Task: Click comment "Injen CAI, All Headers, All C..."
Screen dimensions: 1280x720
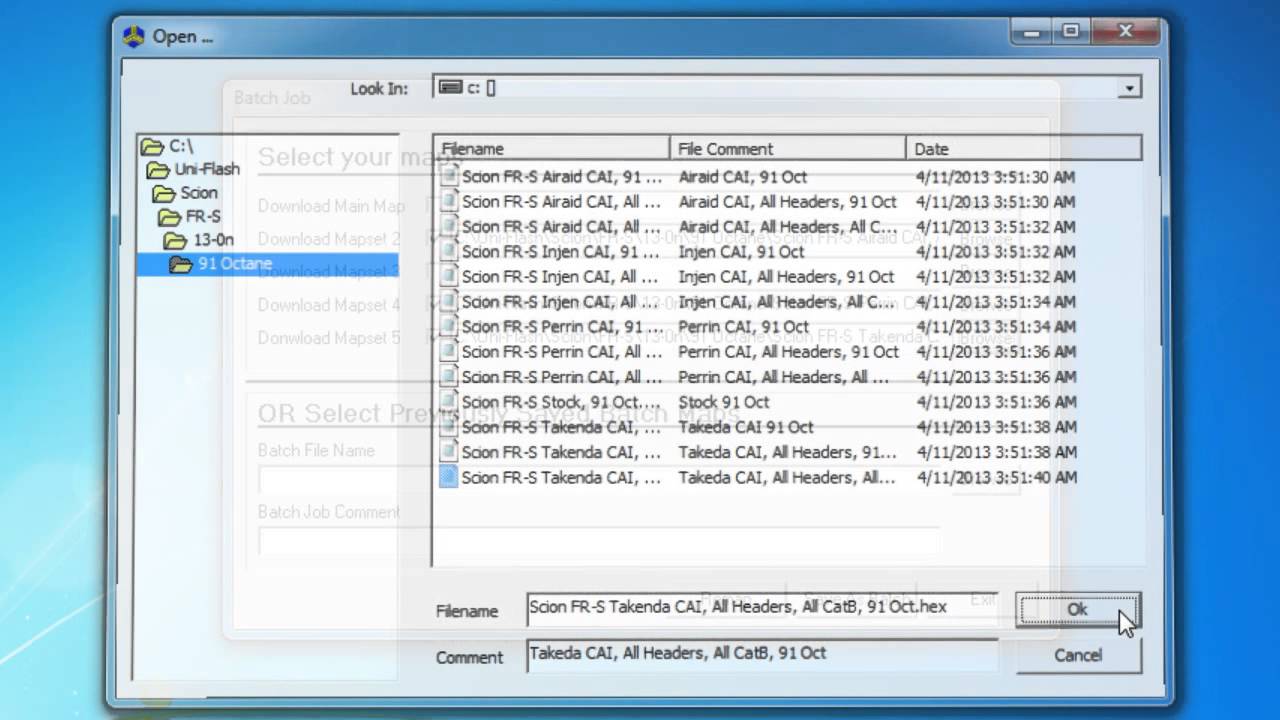Action: (x=787, y=302)
